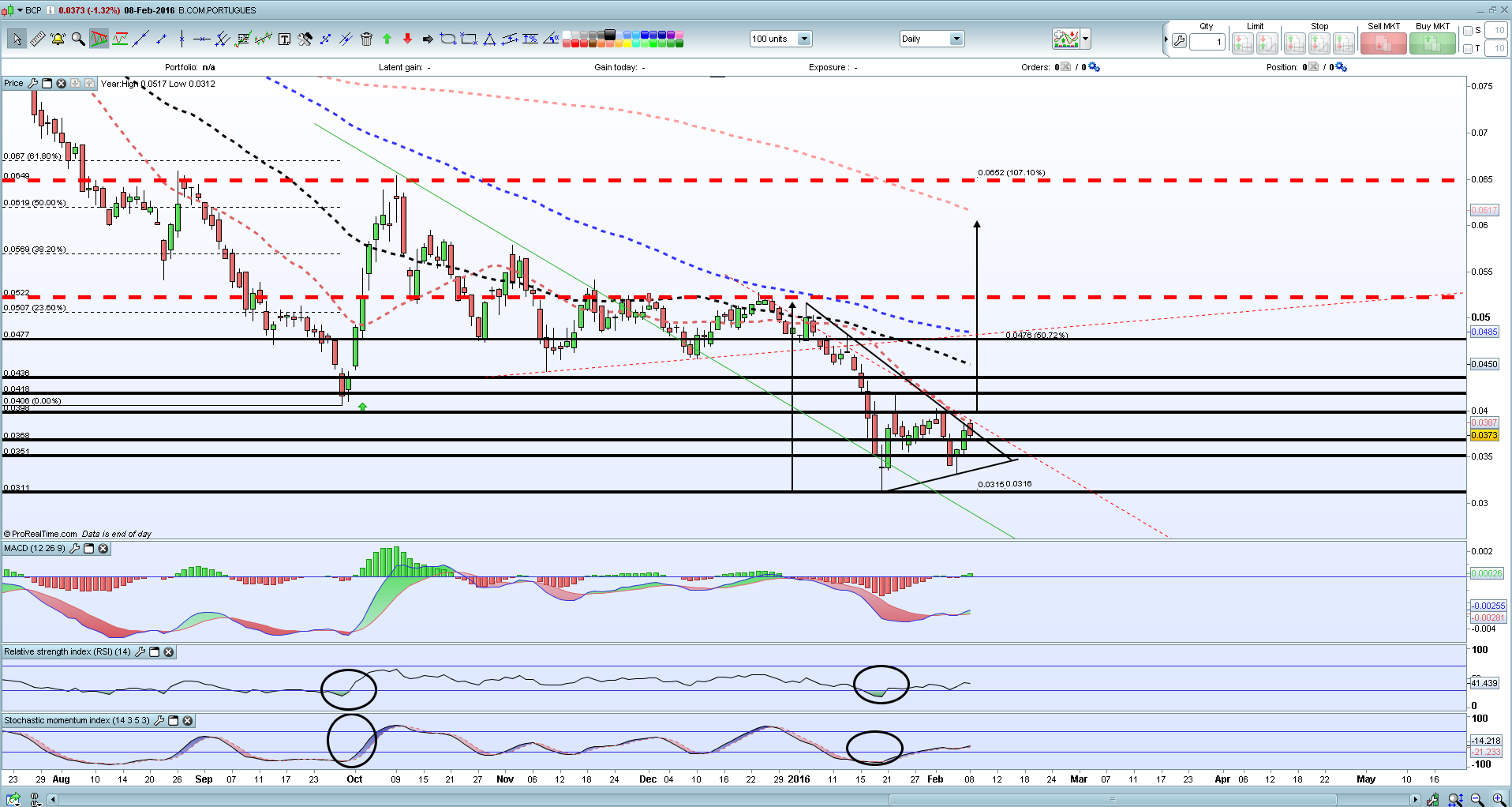Expand the add indicator button arrow
The height and width of the screenshot is (807, 1512).
coord(1086,39)
